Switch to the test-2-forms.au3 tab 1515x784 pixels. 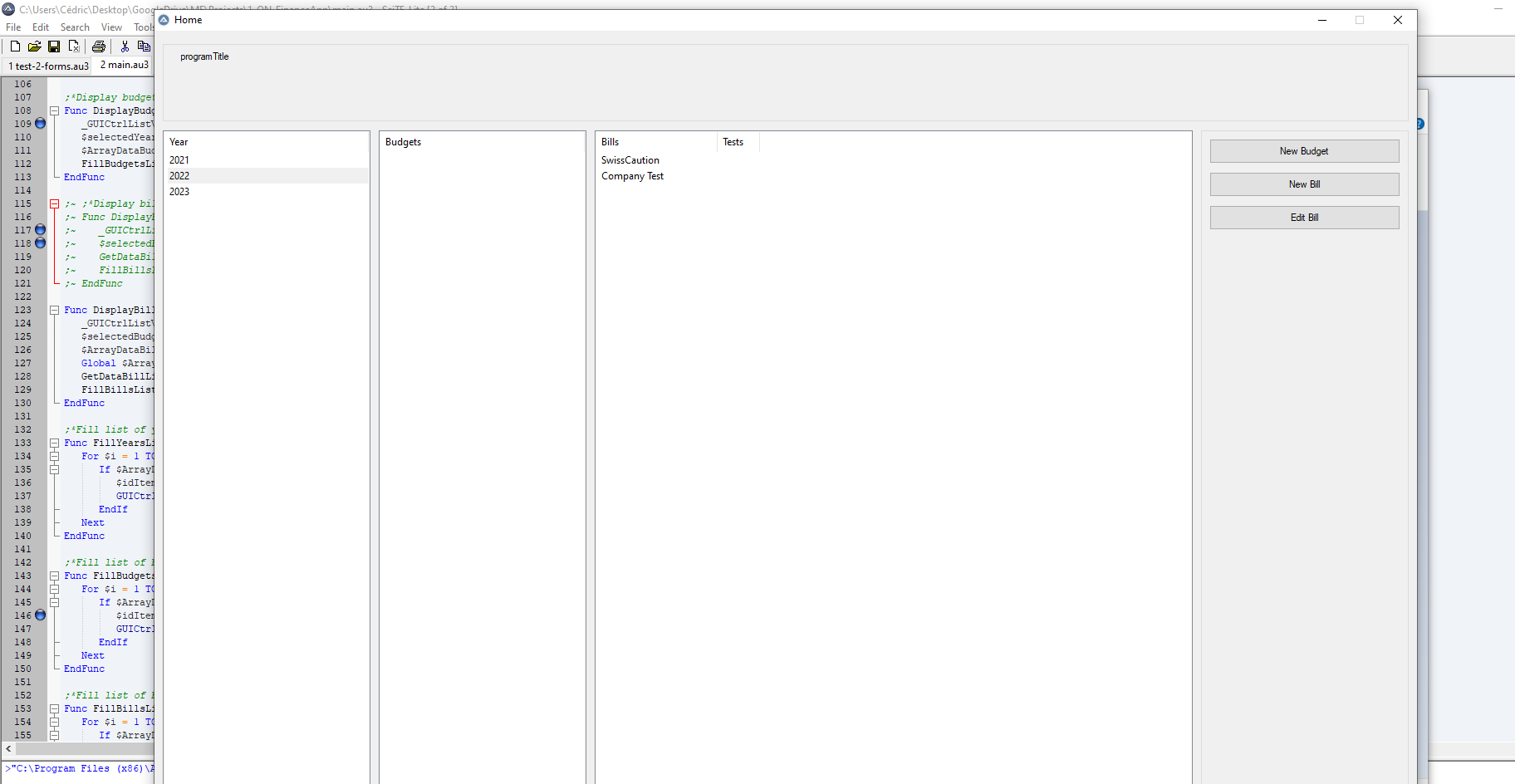coord(49,66)
